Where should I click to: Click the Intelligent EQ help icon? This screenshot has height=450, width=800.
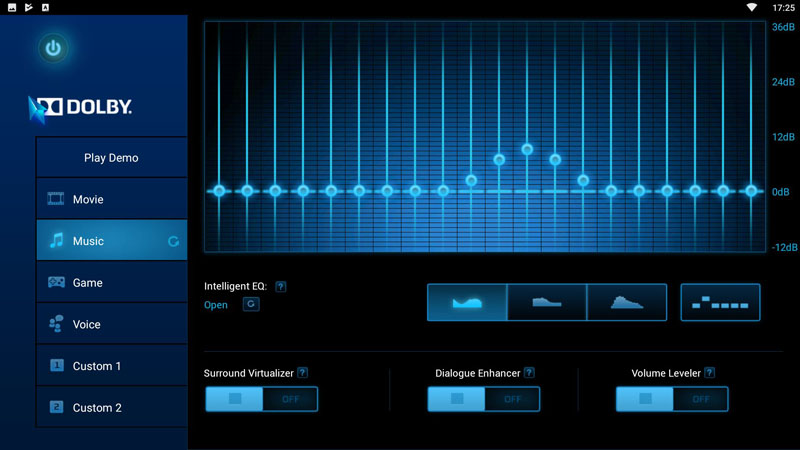coord(281,287)
